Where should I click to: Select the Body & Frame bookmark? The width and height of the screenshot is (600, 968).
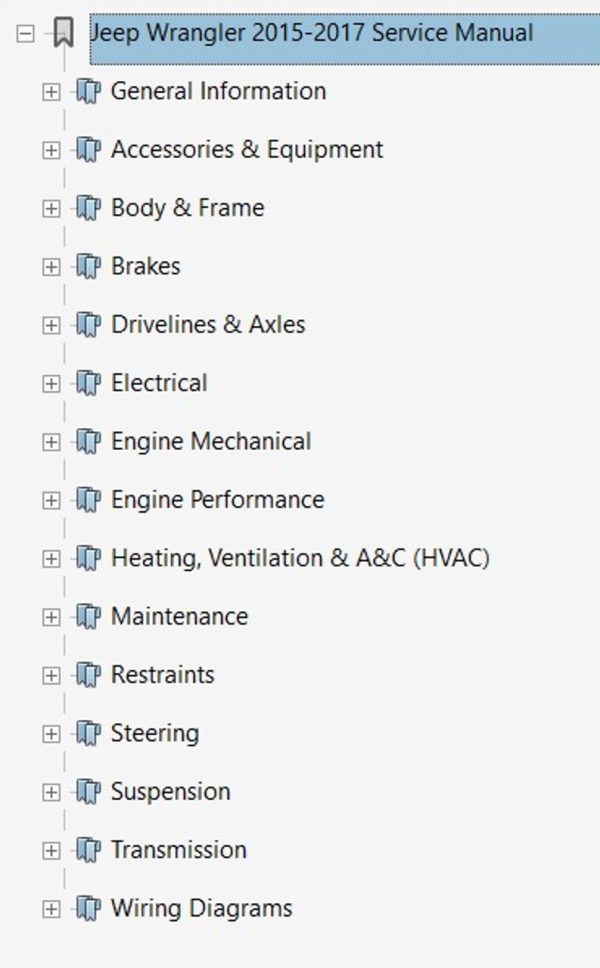[x=188, y=208]
